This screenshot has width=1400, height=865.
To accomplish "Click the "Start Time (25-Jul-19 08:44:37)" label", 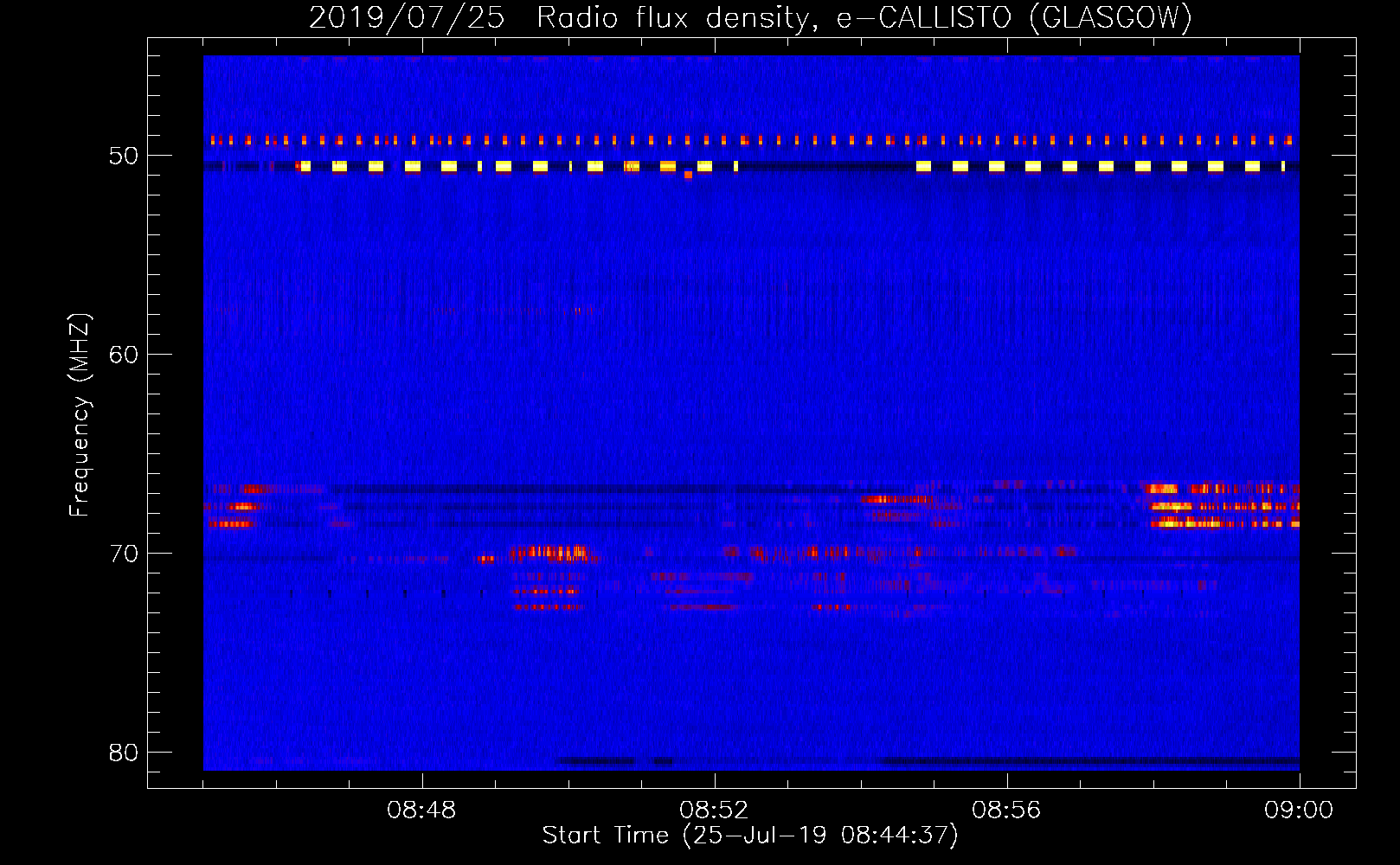I will (x=750, y=836).
